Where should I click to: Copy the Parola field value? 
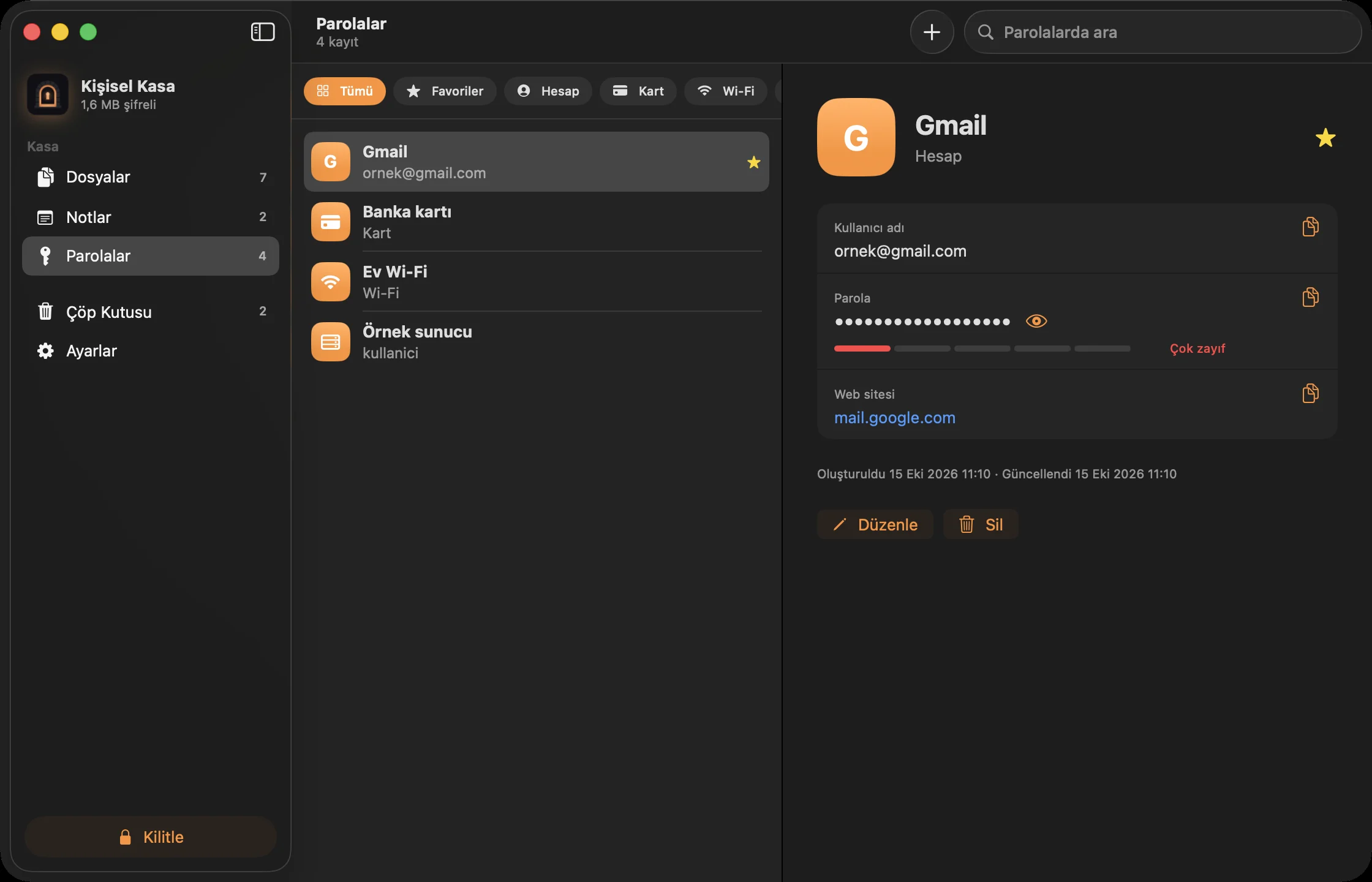click(x=1310, y=297)
